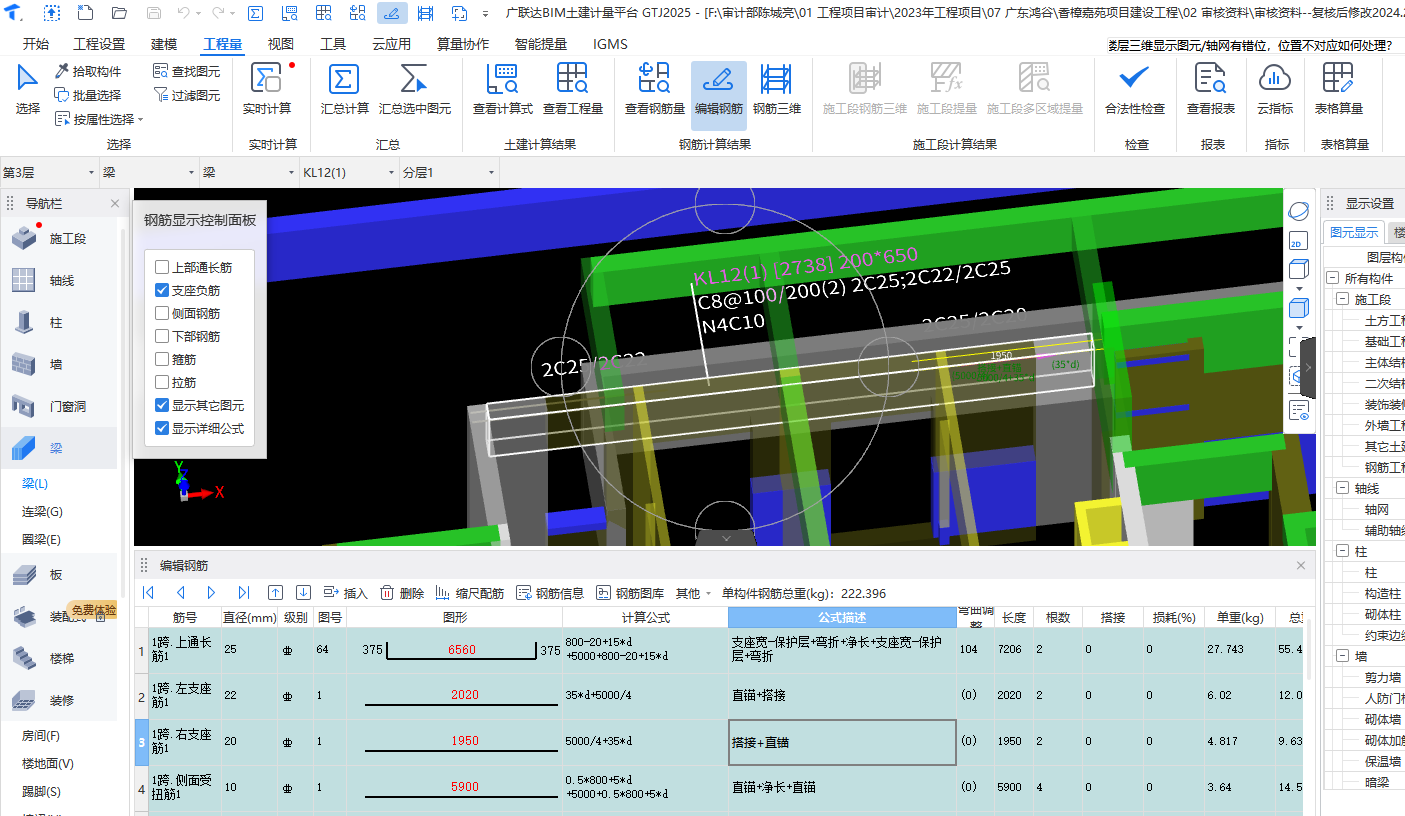The image size is (1405, 816).
Task: Click 钢筋三维 rebar 3D icon
Action: tap(777, 89)
